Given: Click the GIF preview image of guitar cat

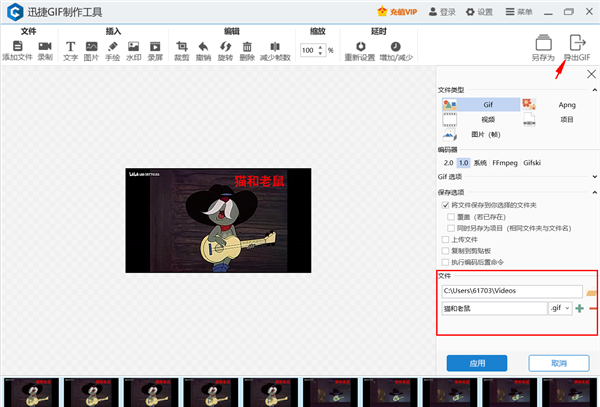Looking at the screenshot, I should click(218, 220).
